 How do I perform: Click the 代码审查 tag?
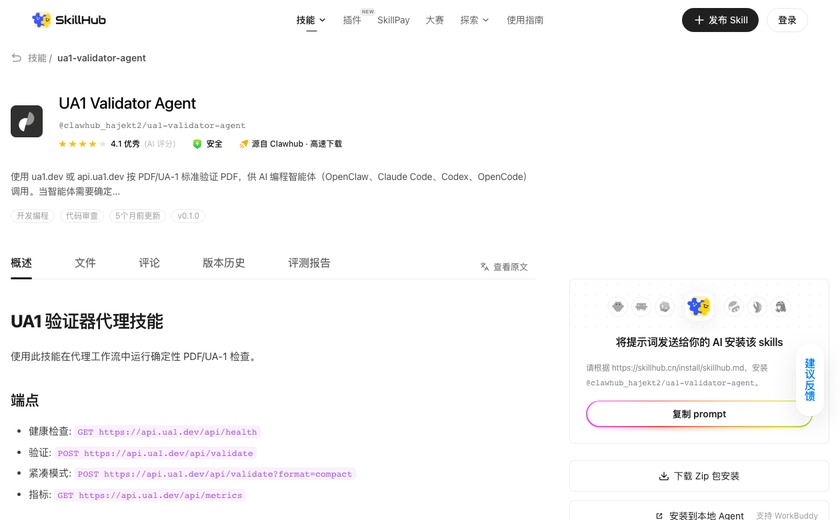point(82,216)
